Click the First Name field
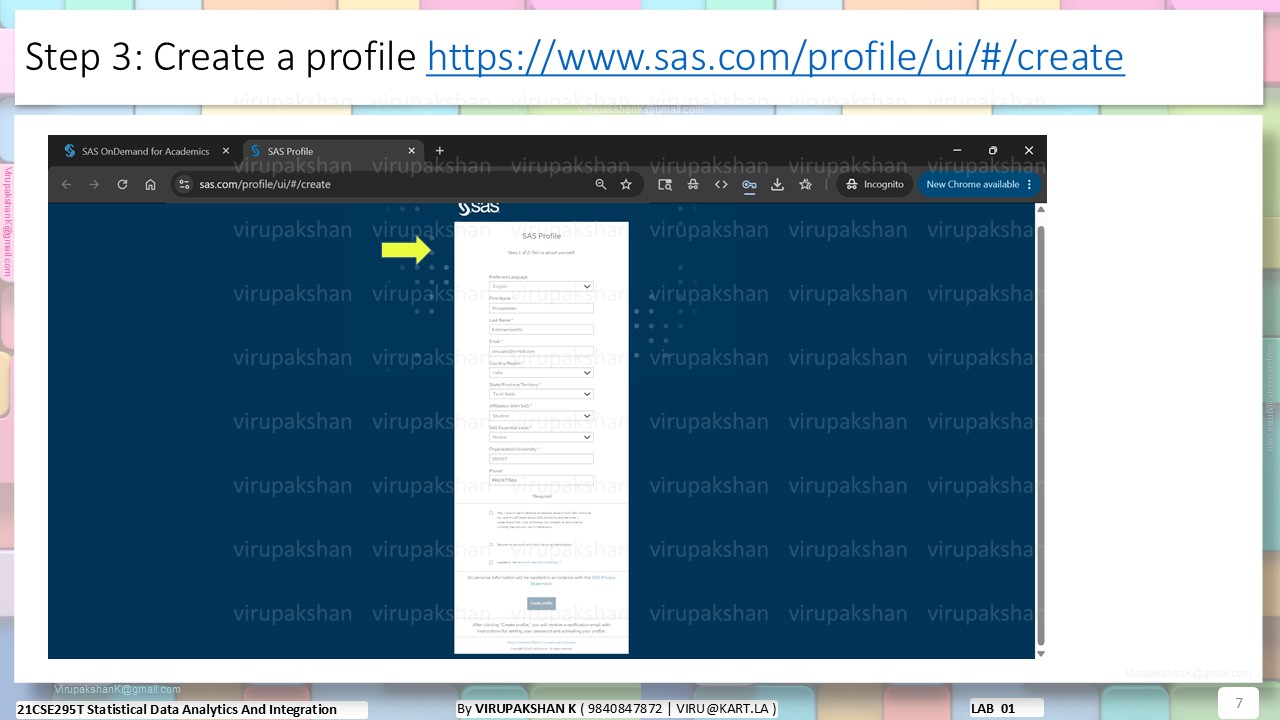Image resolution: width=1280 pixels, height=720 pixels. pyautogui.click(x=541, y=308)
